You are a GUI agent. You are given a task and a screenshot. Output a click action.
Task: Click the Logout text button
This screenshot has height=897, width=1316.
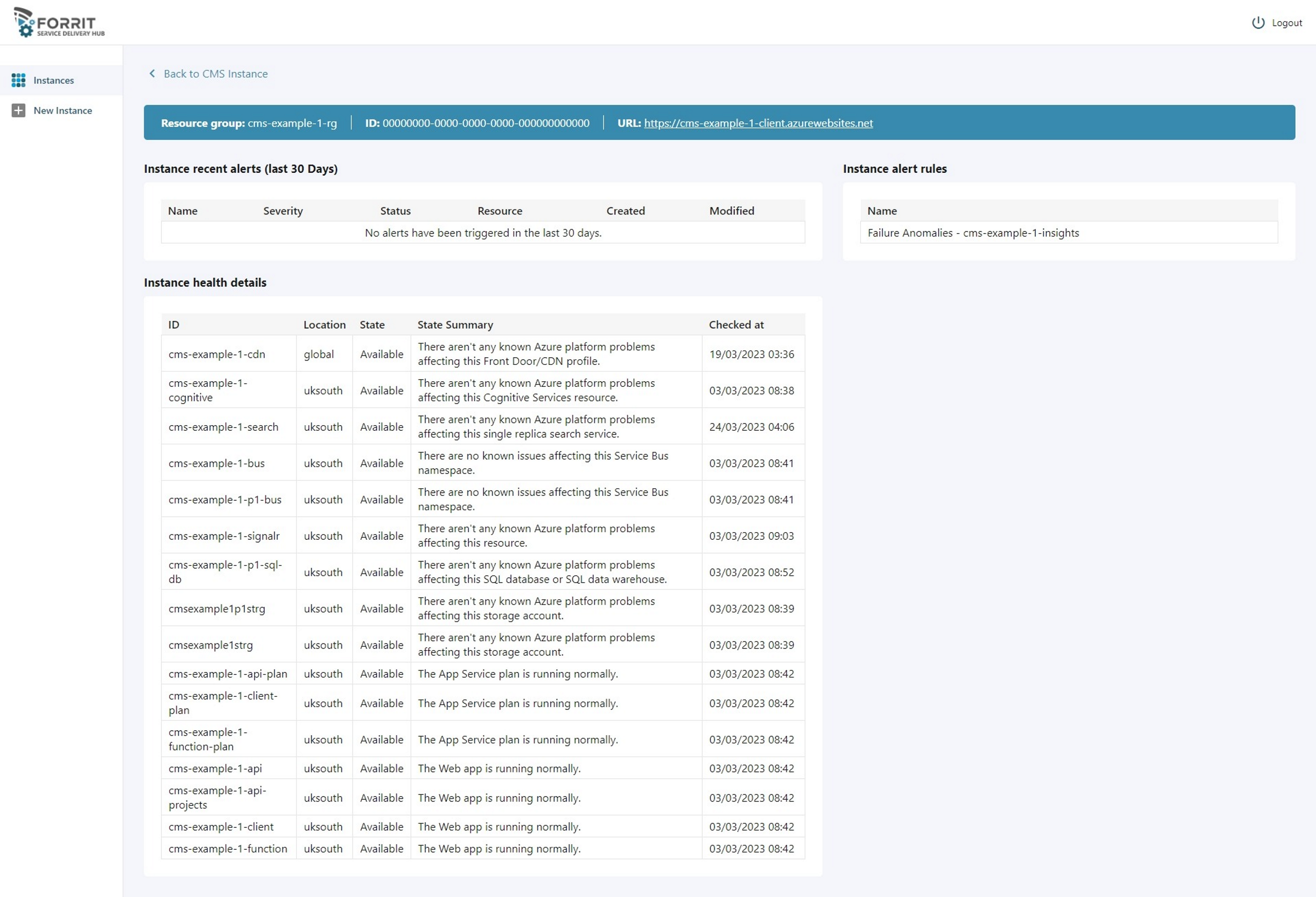tap(1286, 22)
